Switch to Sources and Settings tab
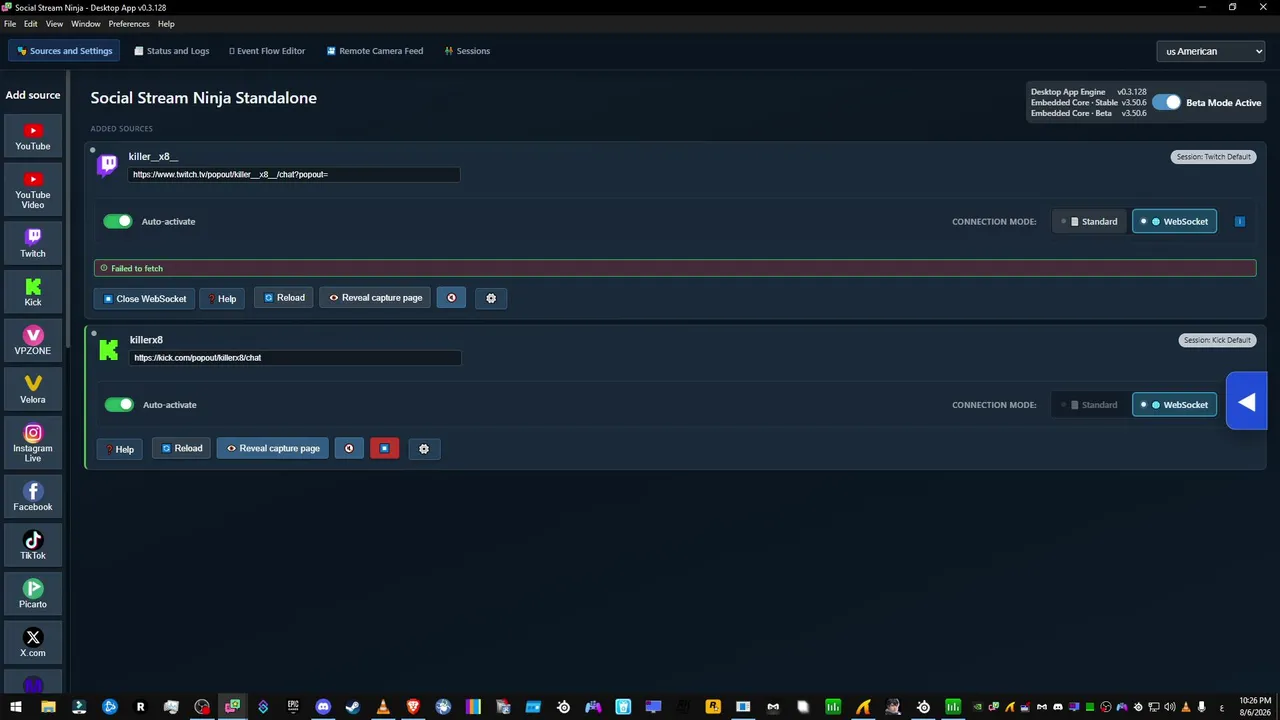This screenshot has width=1280, height=720. tap(64, 51)
